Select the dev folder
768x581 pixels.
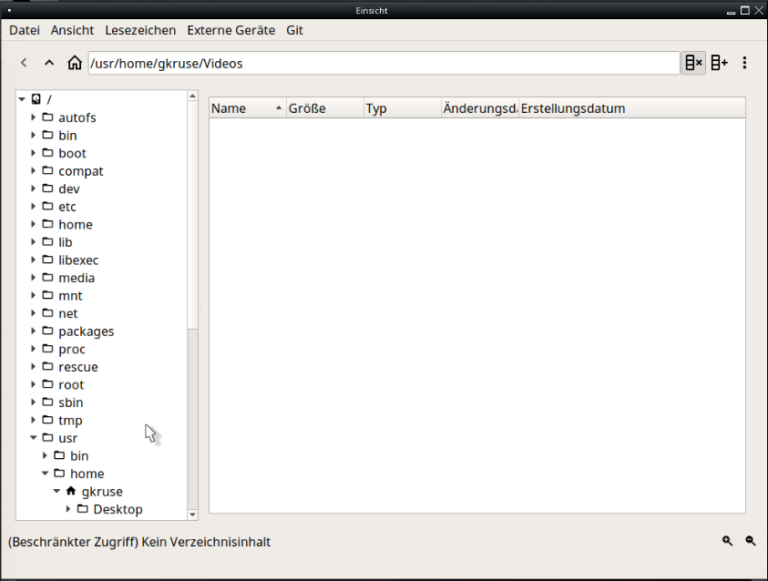(69, 189)
